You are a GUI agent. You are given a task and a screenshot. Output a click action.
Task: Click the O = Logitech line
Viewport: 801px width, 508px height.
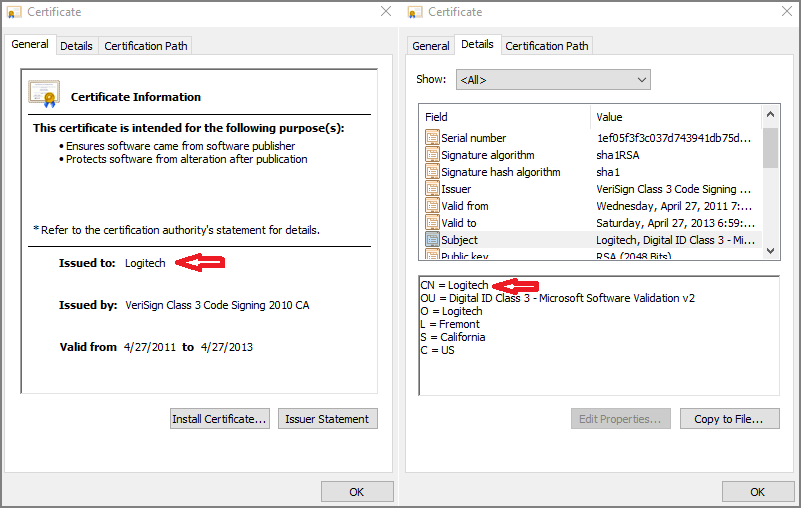point(451,311)
